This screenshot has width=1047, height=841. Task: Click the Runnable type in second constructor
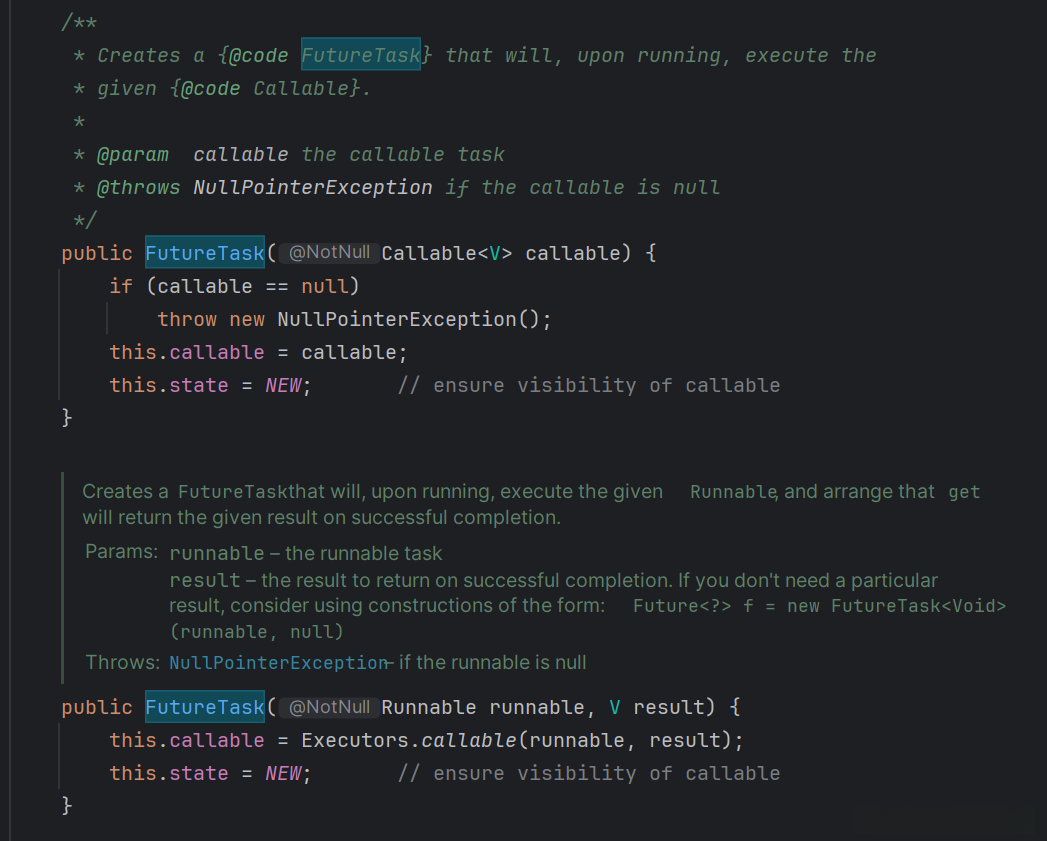(428, 707)
